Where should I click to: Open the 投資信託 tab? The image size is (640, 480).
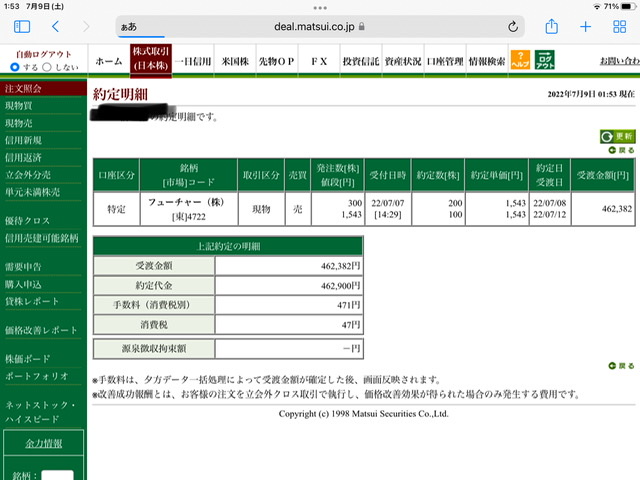tap(361, 61)
